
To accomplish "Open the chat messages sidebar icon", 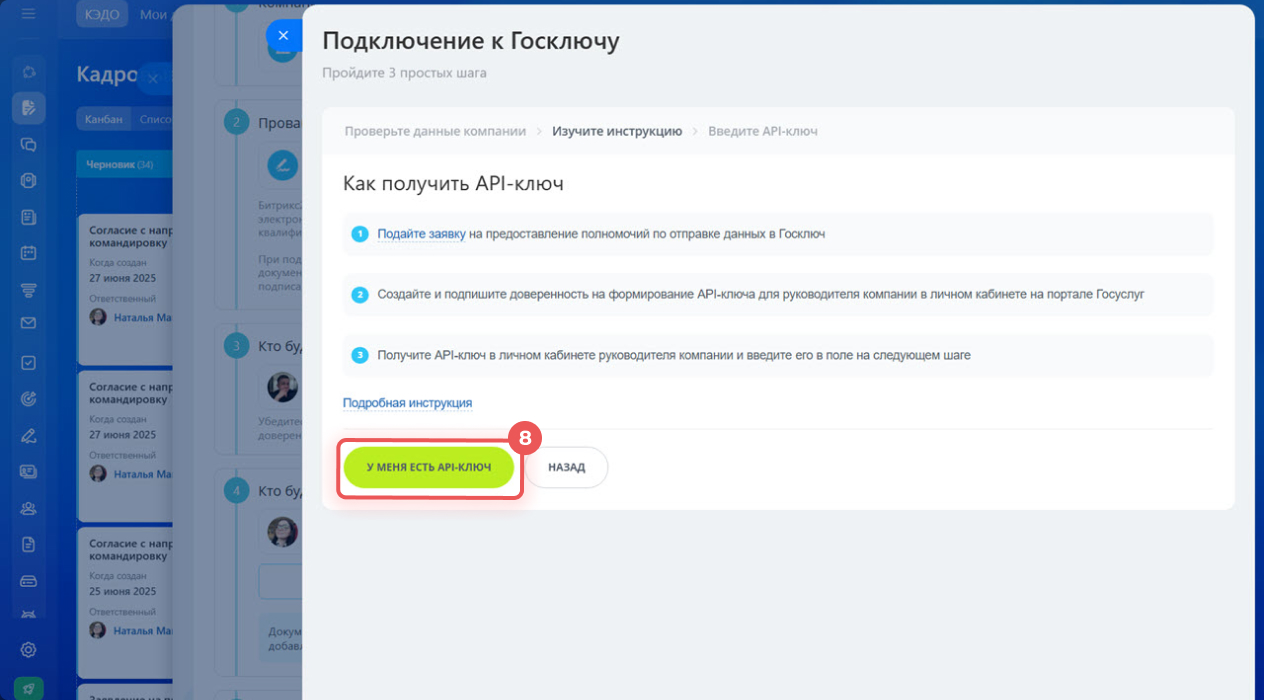I will [x=28, y=144].
